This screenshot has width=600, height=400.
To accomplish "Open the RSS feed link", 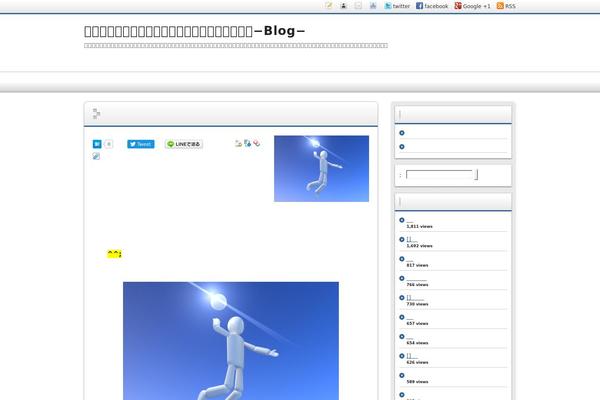I will [506, 6].
